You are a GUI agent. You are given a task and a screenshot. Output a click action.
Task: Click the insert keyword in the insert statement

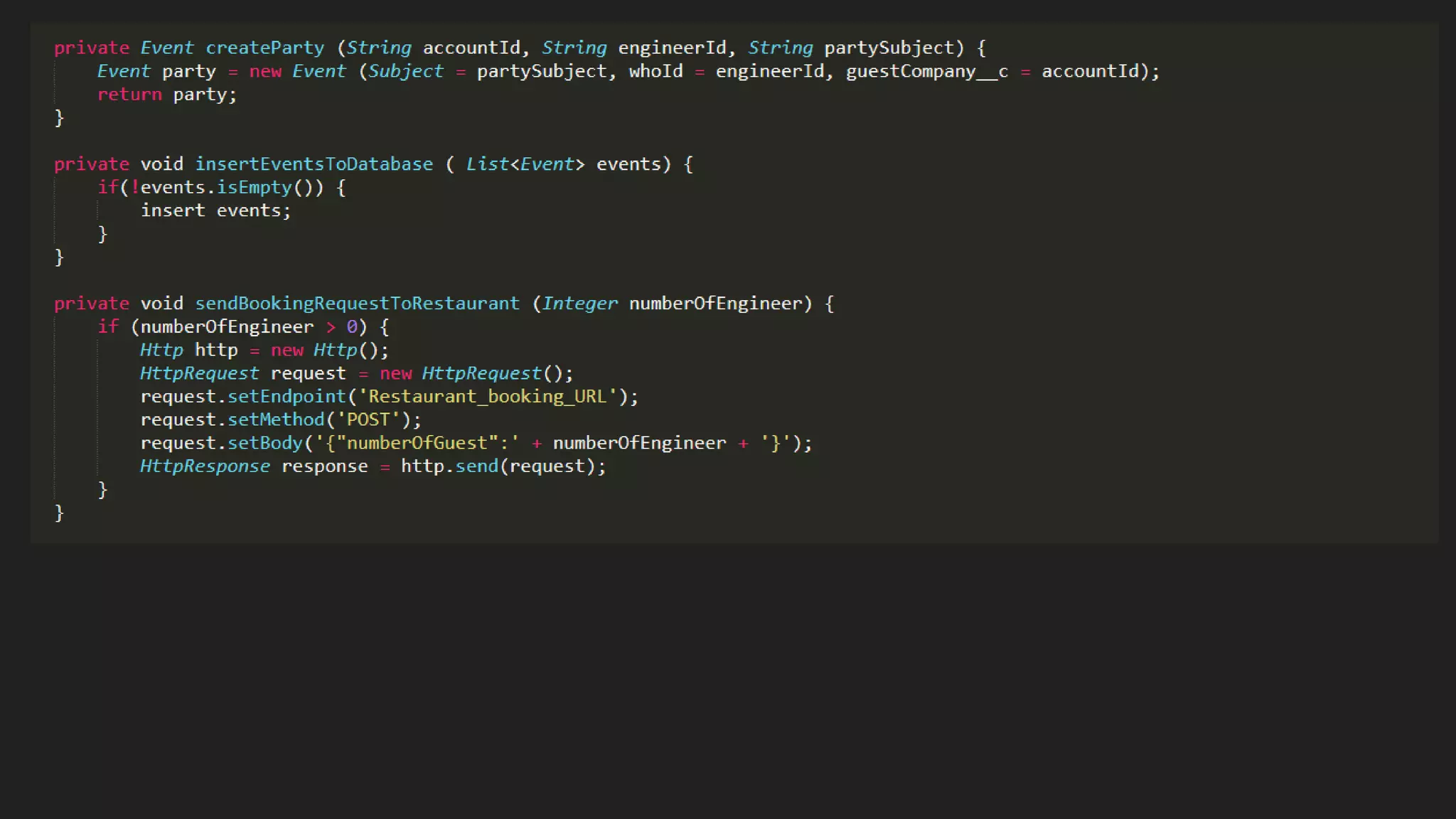172,210
